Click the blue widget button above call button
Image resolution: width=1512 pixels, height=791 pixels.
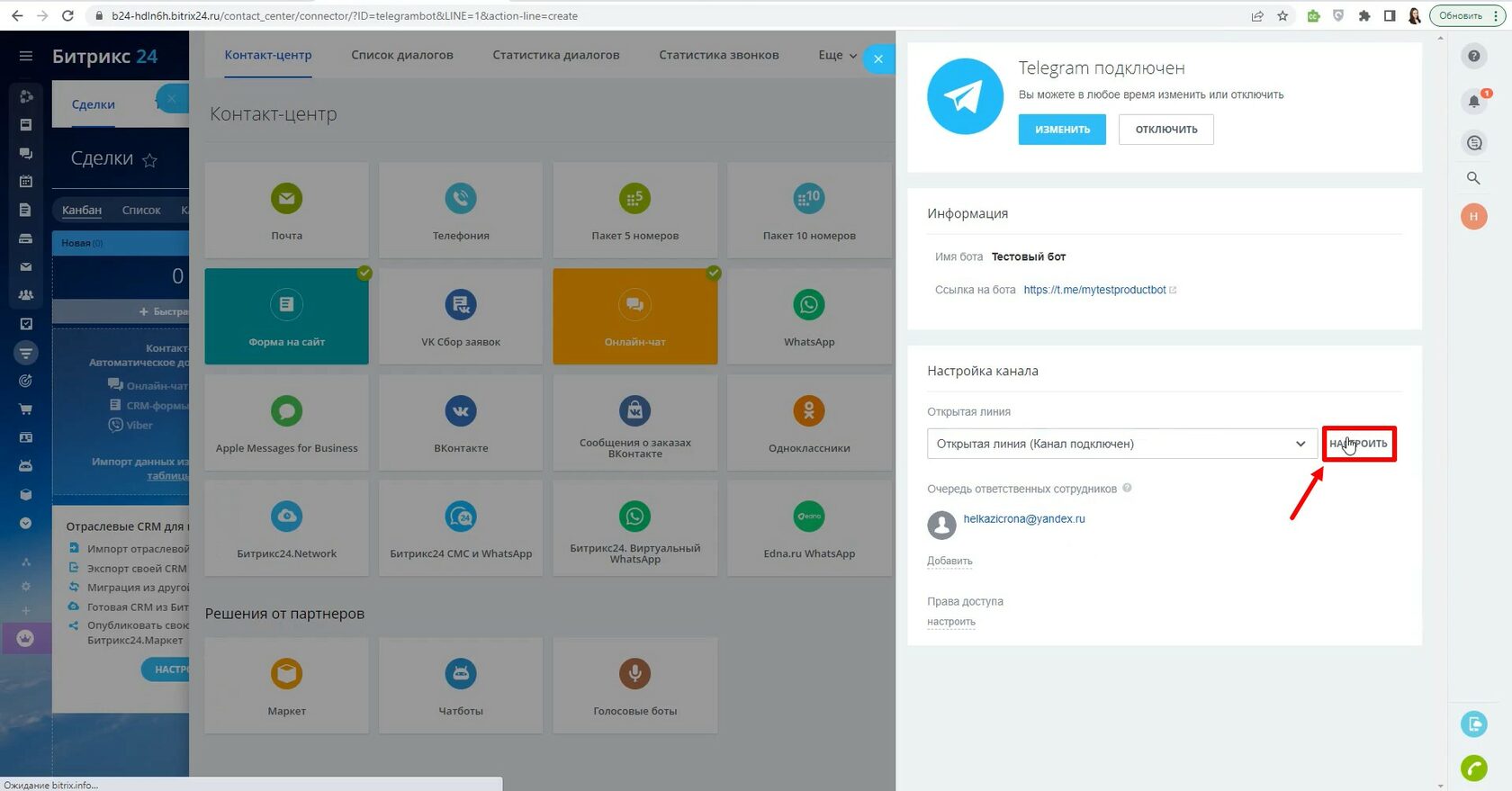pyautogui.click(x=1474, y=724)
